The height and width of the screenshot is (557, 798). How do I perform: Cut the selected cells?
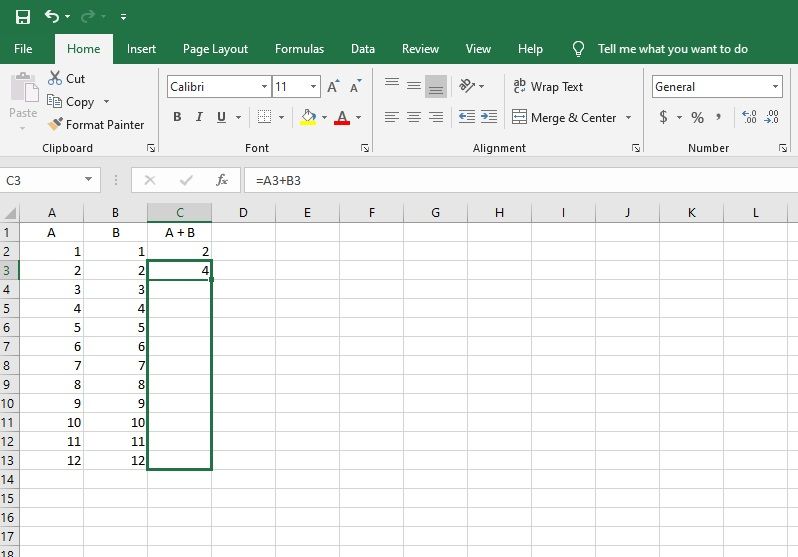(x=67, y=78)
